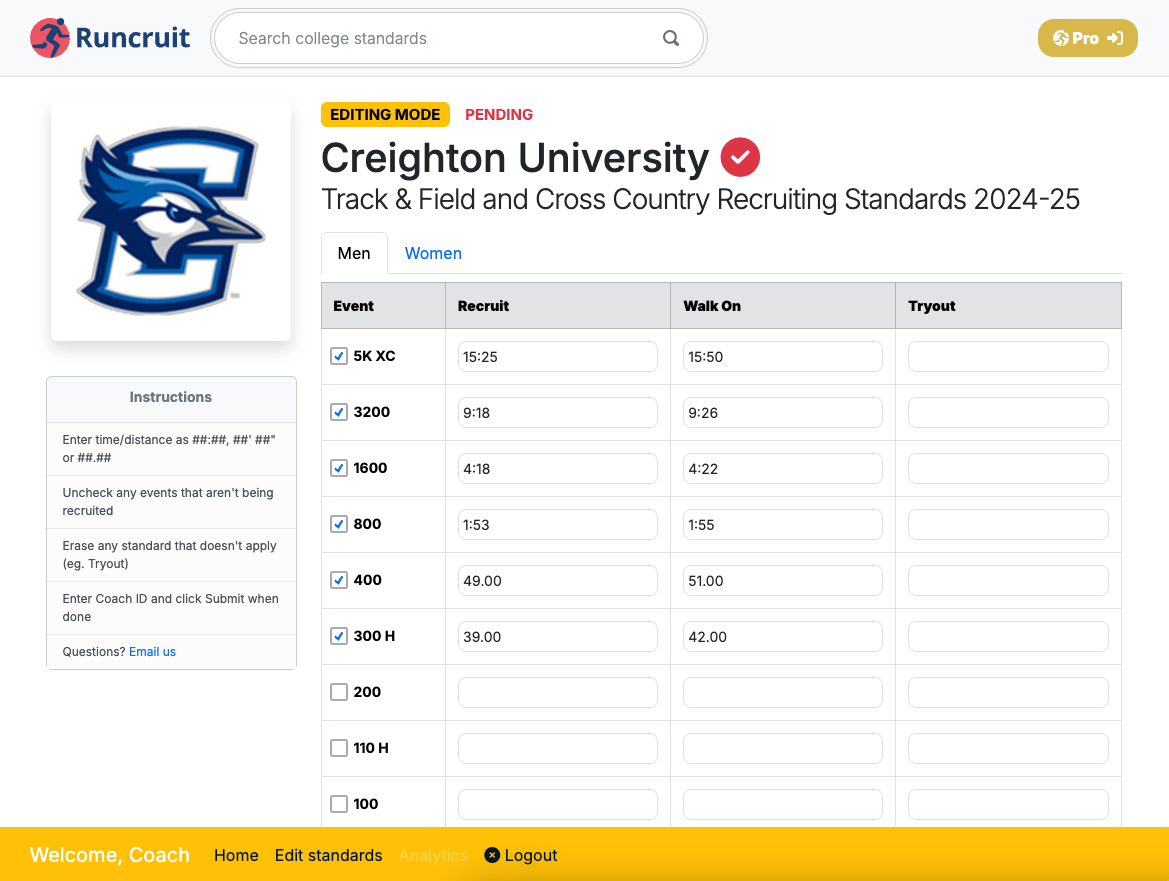Click the 800 Recruit field 1:53
The image size is (1169, 881).
[558, 524]
